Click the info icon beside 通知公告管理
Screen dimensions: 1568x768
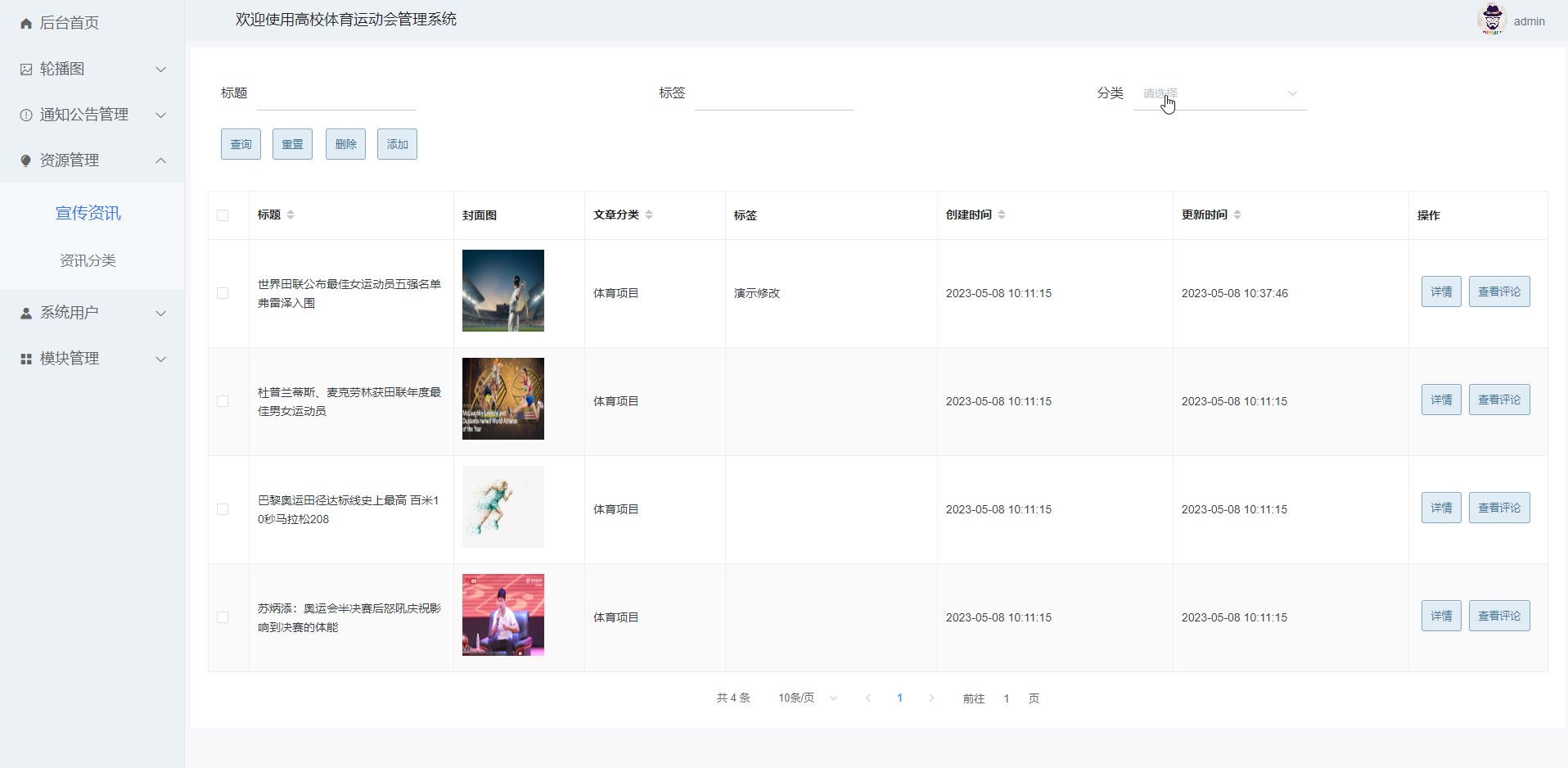26,115
